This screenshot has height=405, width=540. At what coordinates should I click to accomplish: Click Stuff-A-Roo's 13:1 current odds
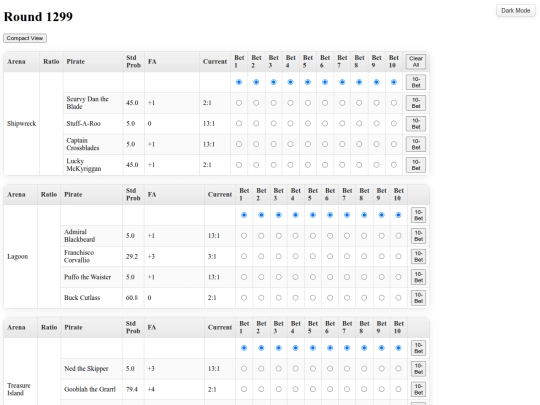tap(209, 124)
